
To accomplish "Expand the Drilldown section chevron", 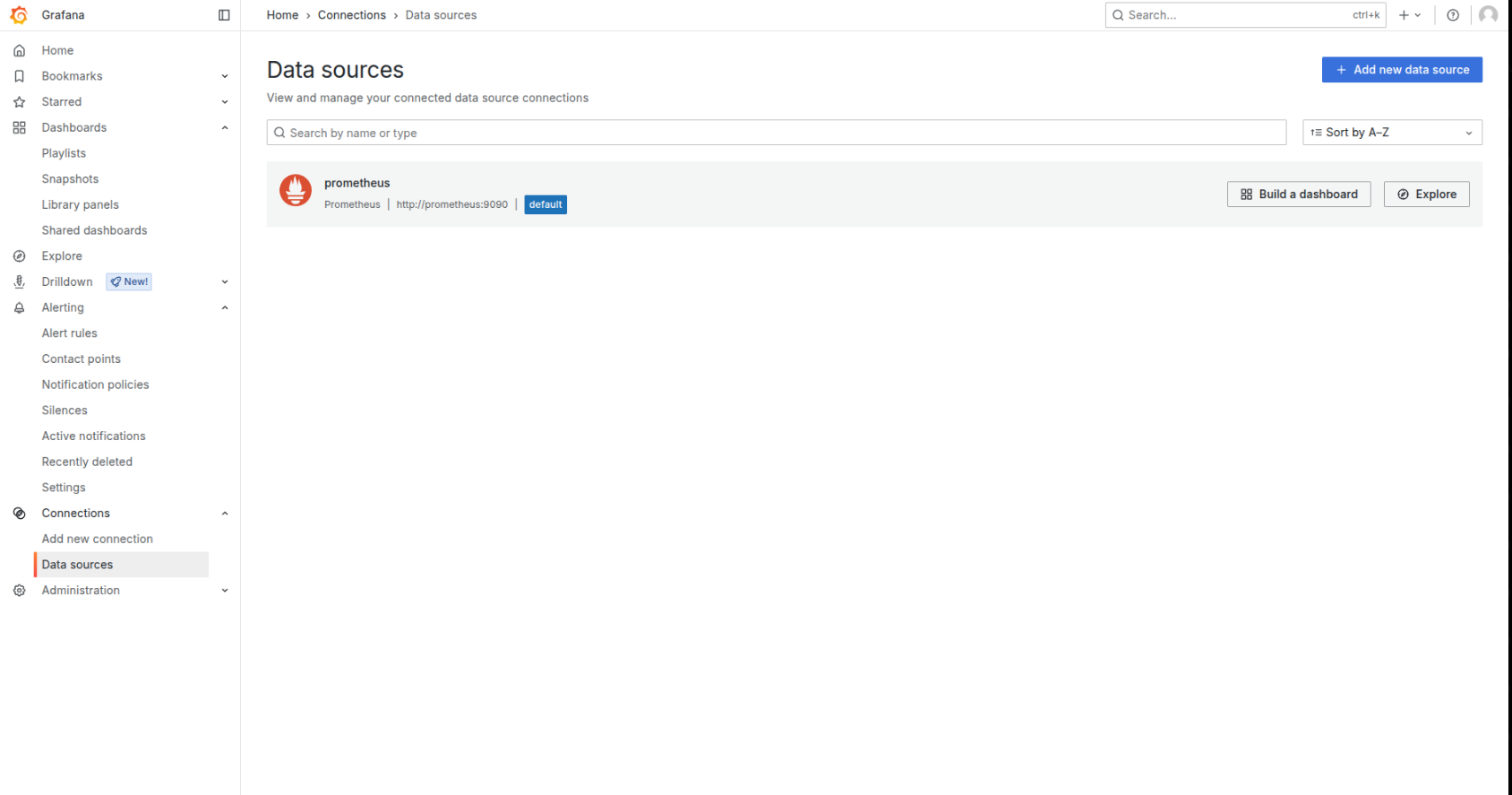I will tap(225, 281).
